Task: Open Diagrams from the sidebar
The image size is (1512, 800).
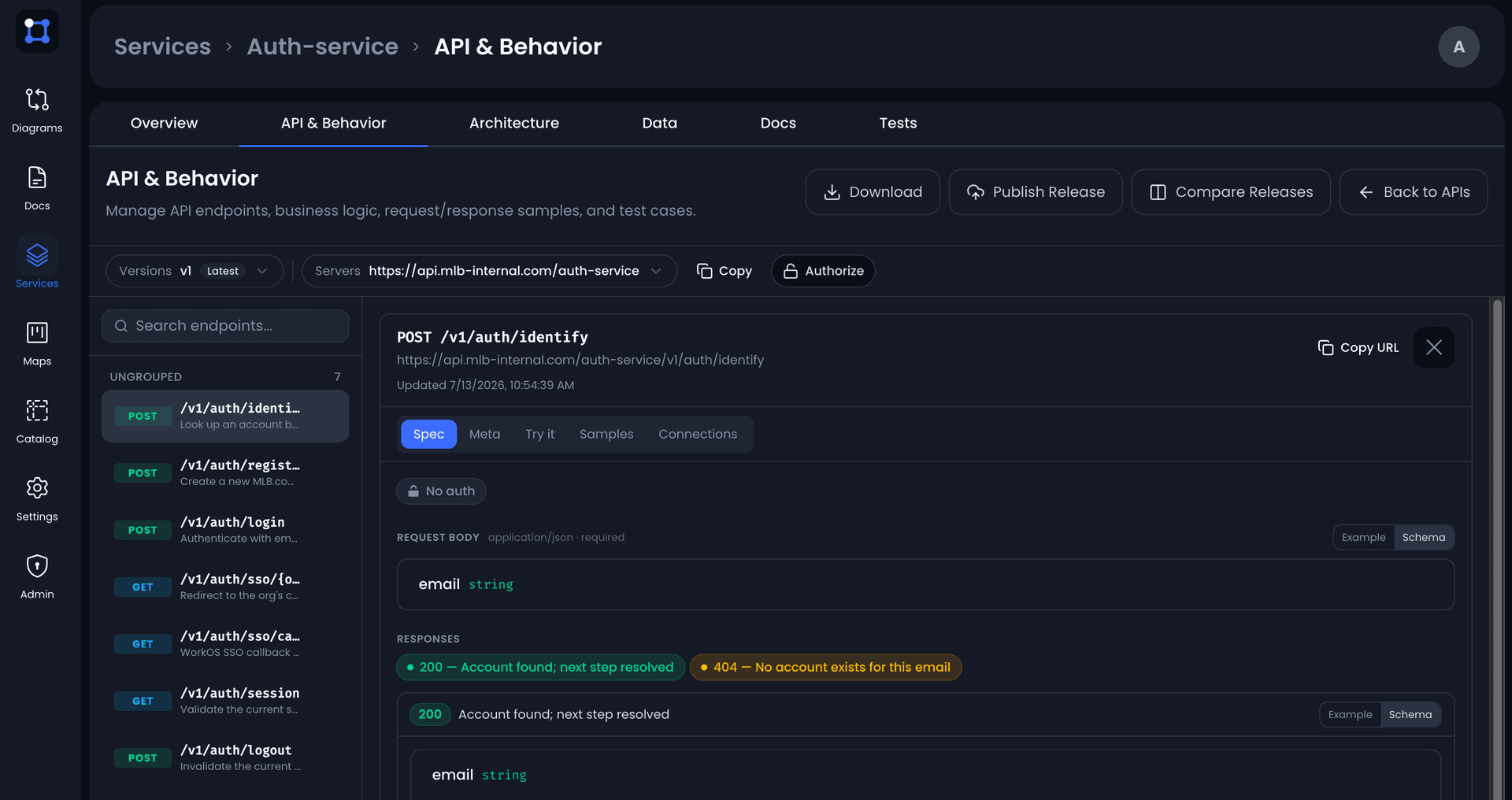Action: [37, 110]
